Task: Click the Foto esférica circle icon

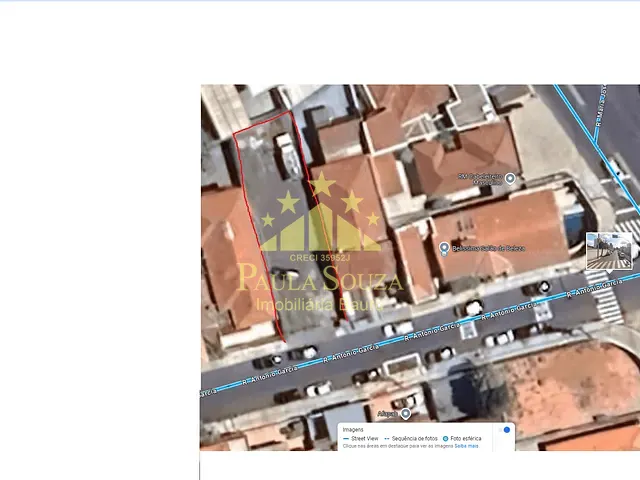Action: pyautogui.click(x=445, y=439)
